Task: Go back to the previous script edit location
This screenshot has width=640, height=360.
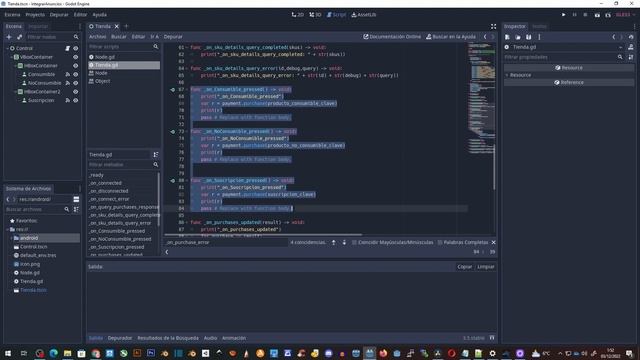Action: click(485, 37)
